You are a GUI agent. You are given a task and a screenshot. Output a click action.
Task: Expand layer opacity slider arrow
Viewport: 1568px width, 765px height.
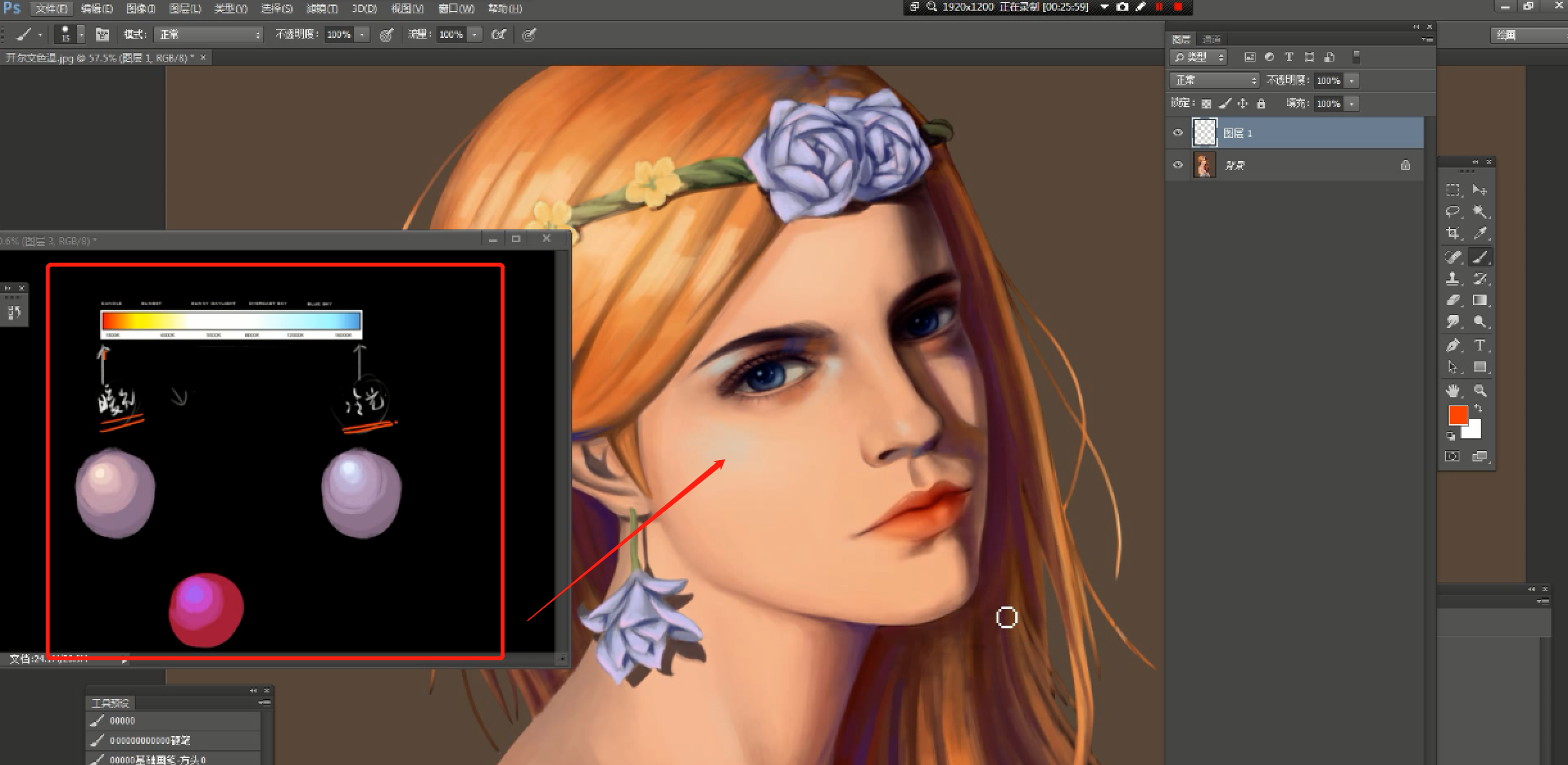[x=1352, y=80]
